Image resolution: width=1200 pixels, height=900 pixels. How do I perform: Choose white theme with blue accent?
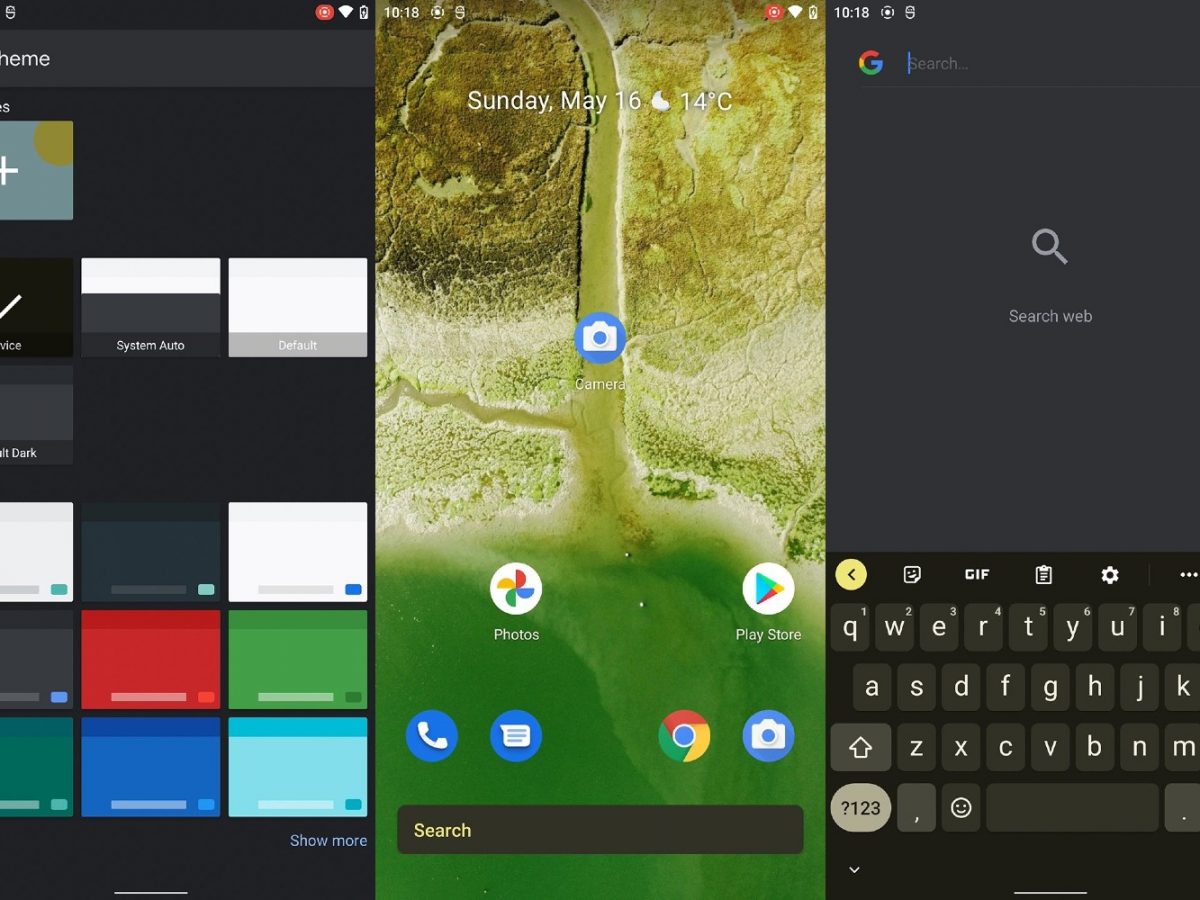[x=297, y=551]
